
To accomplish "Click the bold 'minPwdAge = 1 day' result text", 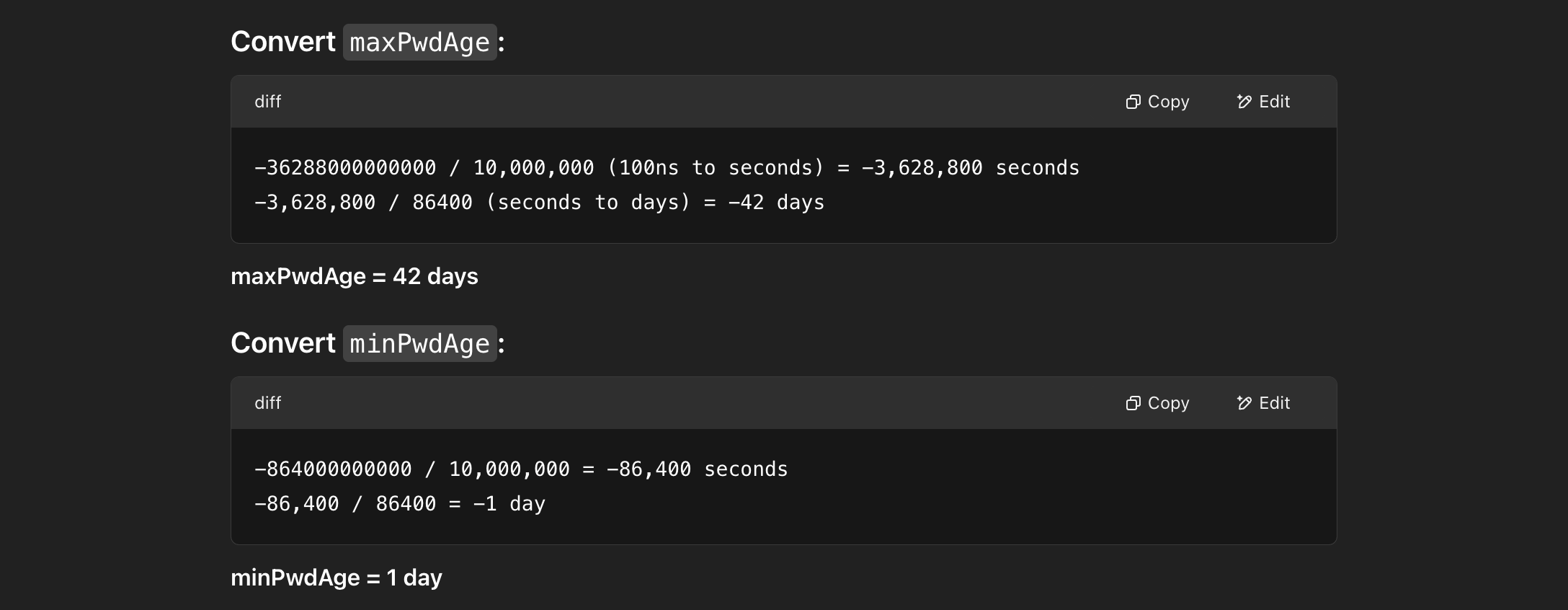I will [x=337, y=578].
